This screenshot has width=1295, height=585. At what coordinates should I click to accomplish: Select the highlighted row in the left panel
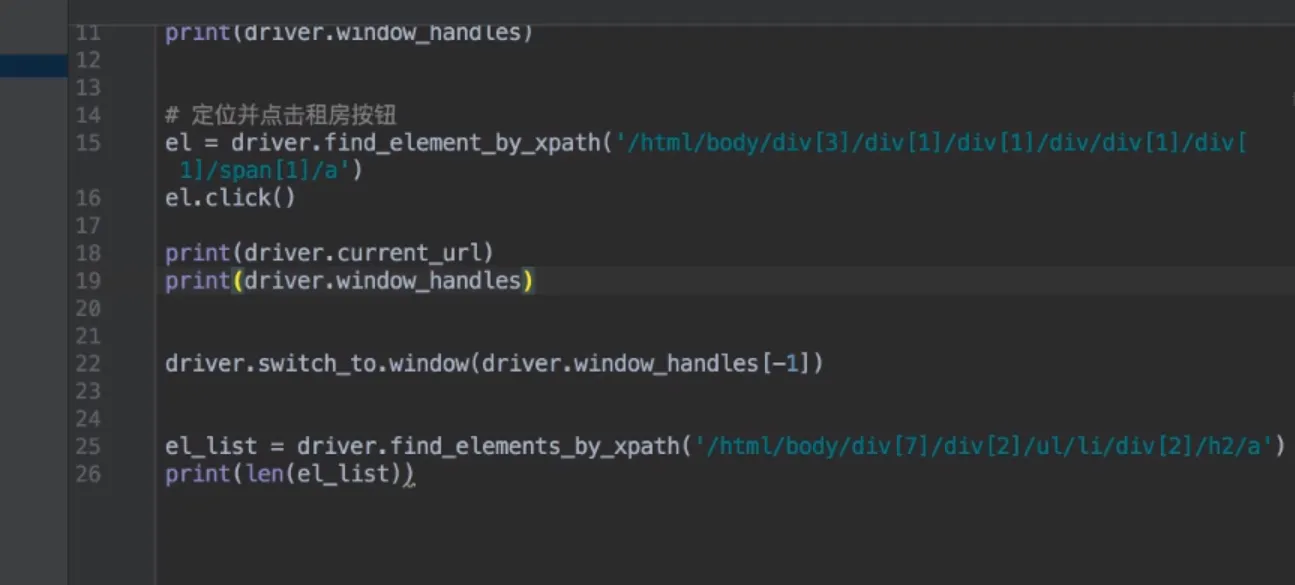(x=33, y=66)
